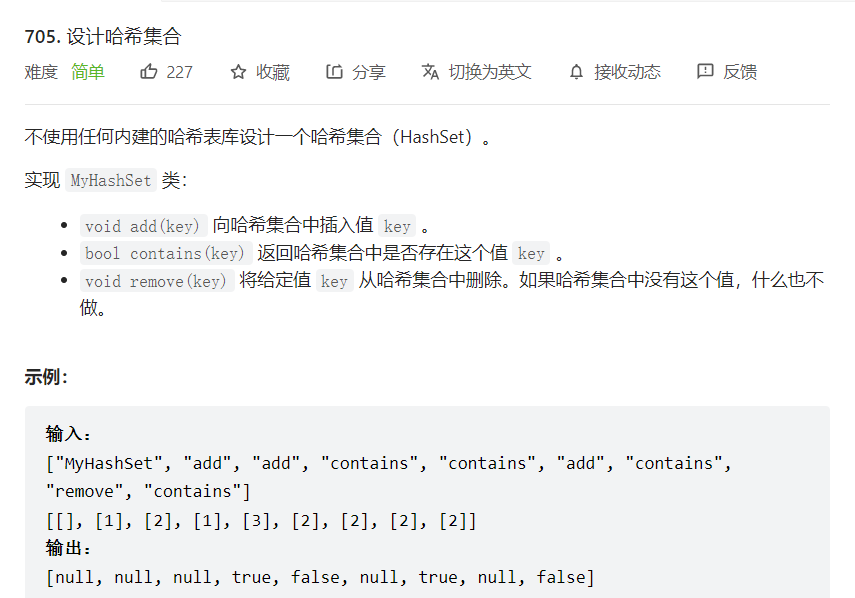The width and height of the screenshot is (855, 598).
Task: Click the MyHashSet inline code
Action: pos(111,180)
